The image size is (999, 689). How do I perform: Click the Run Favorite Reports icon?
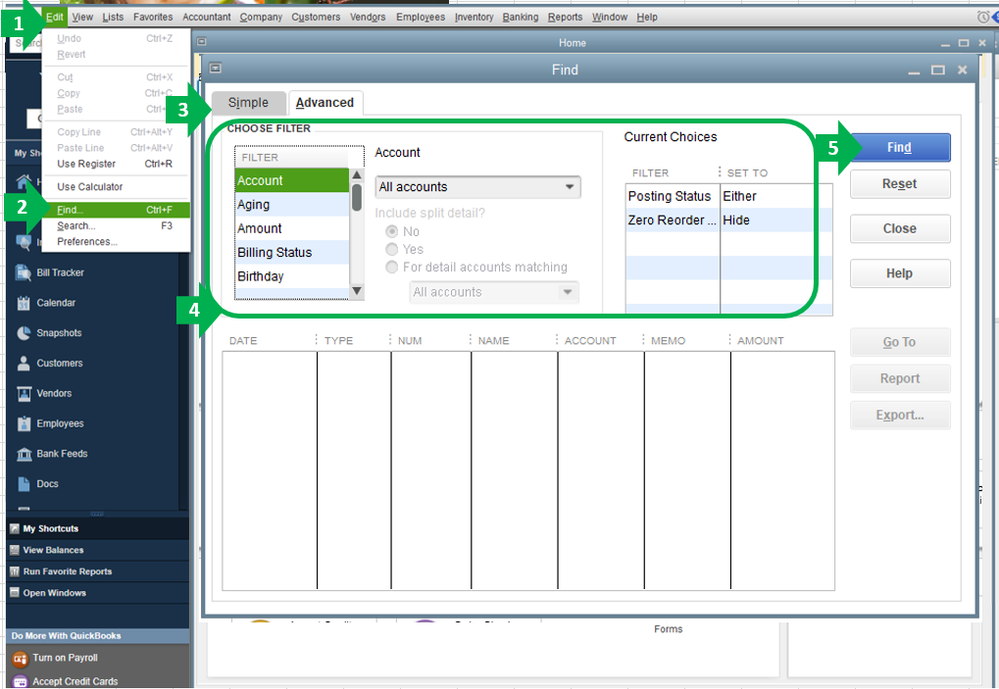tap(15, 572)
